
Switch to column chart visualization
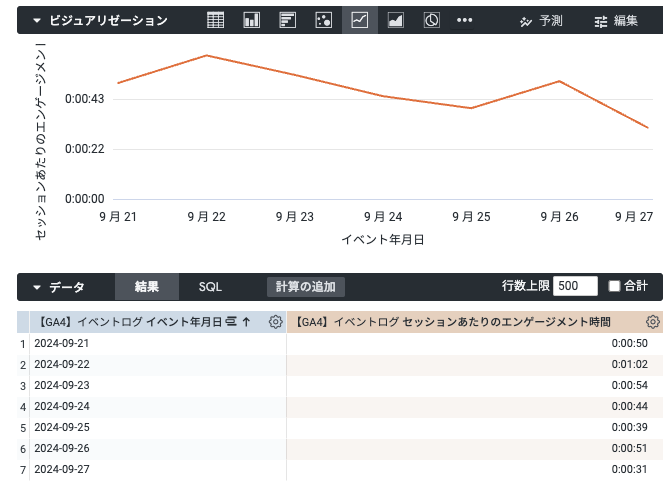click(251, 20)
